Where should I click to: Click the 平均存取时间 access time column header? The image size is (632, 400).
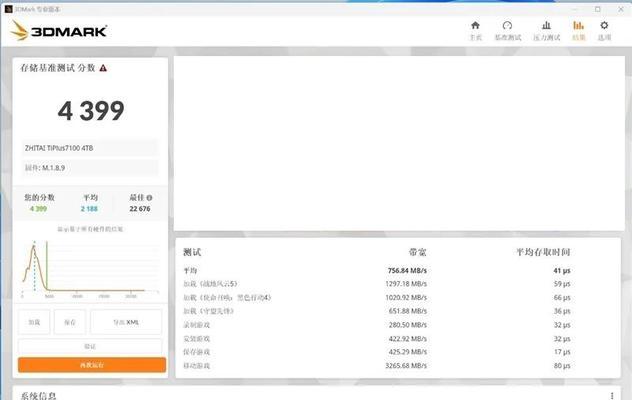tap(543, 252)
